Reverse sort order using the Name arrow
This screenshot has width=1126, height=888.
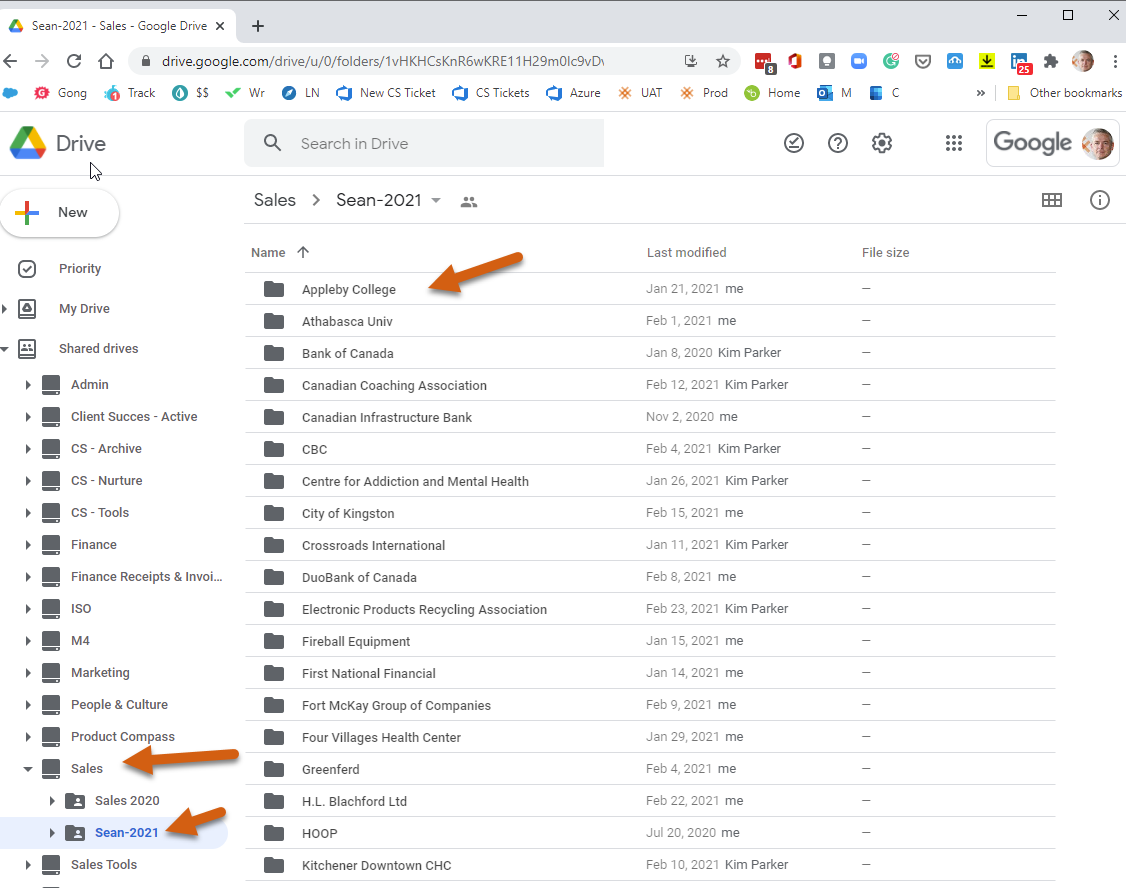point(303,253)
